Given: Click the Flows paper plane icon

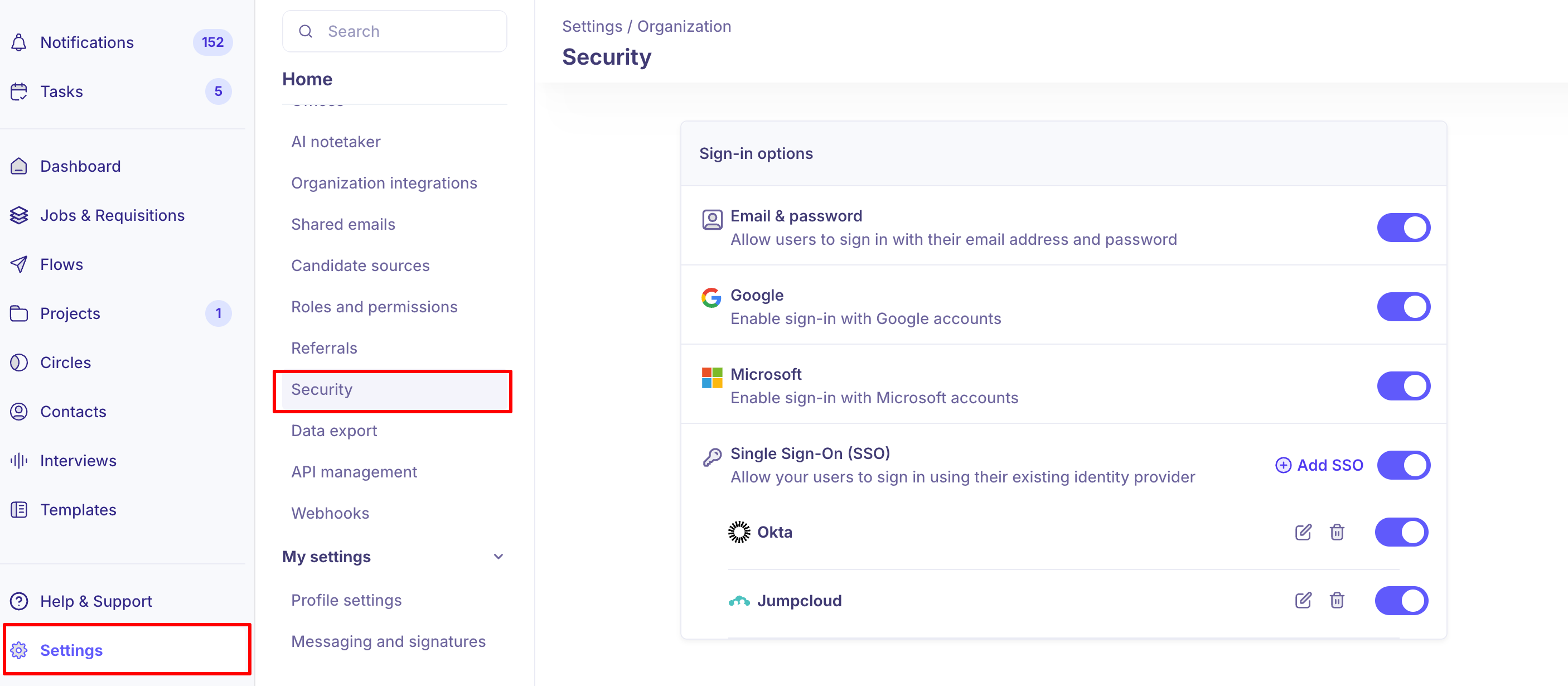Looking at the screenshot, I should coord(19,264).
